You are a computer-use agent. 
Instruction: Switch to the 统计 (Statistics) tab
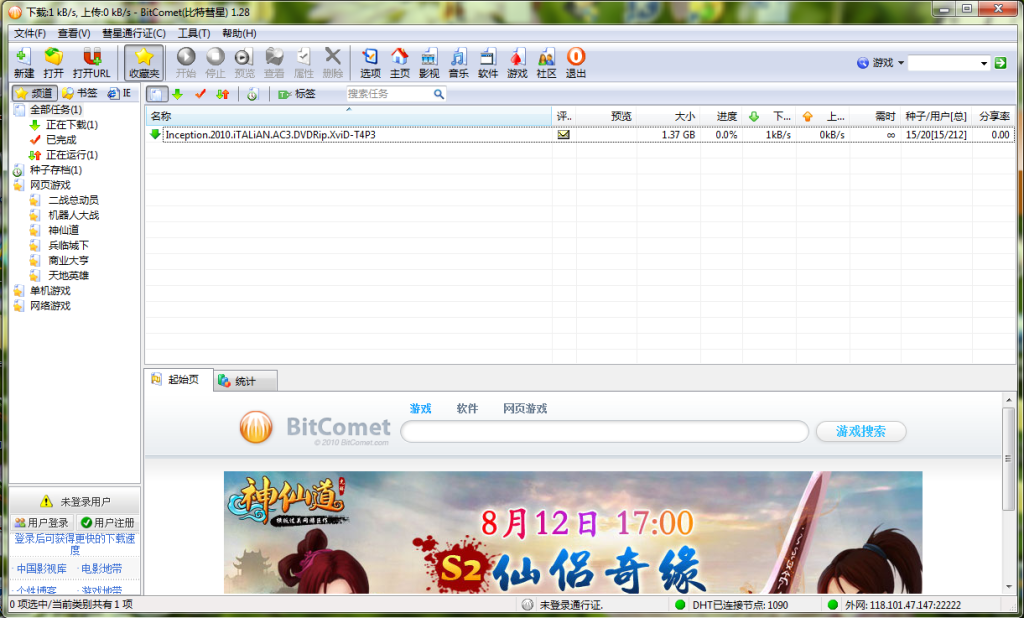244,381
